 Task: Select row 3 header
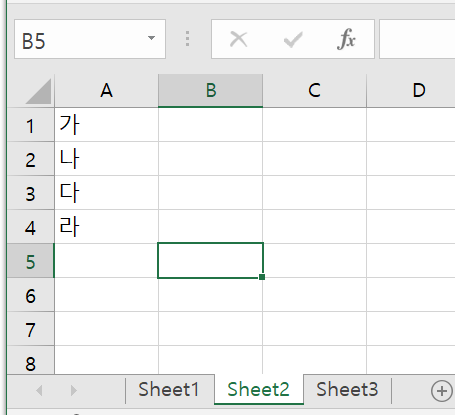click(x=30, y=193)
